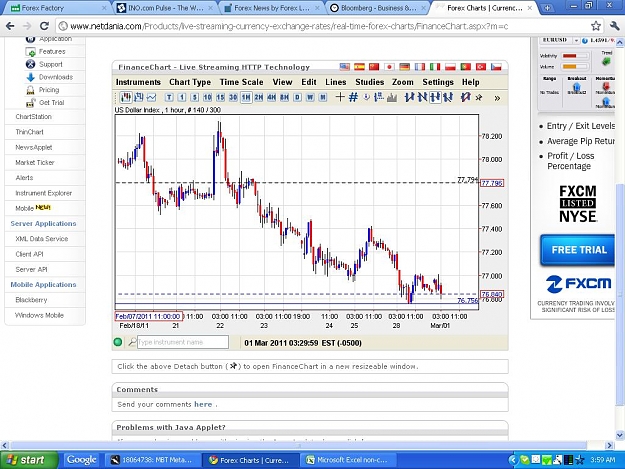Switch to tick (T) time scale
The height and width of the screenshot is (469, 625).
[169, 98]
